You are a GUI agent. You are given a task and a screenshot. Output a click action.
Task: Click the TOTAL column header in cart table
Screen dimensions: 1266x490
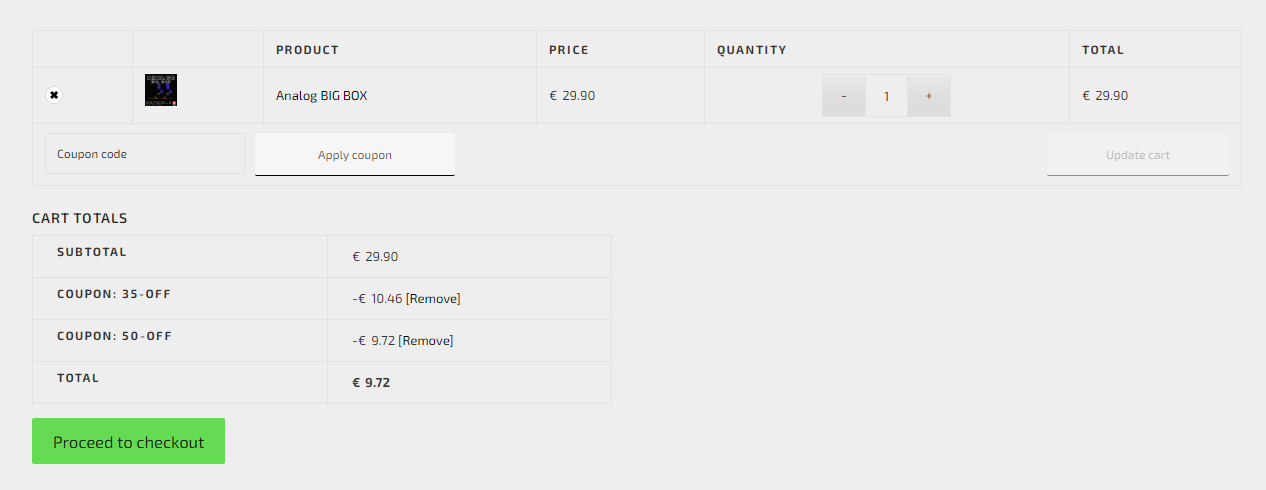[x=1103, y=50]
